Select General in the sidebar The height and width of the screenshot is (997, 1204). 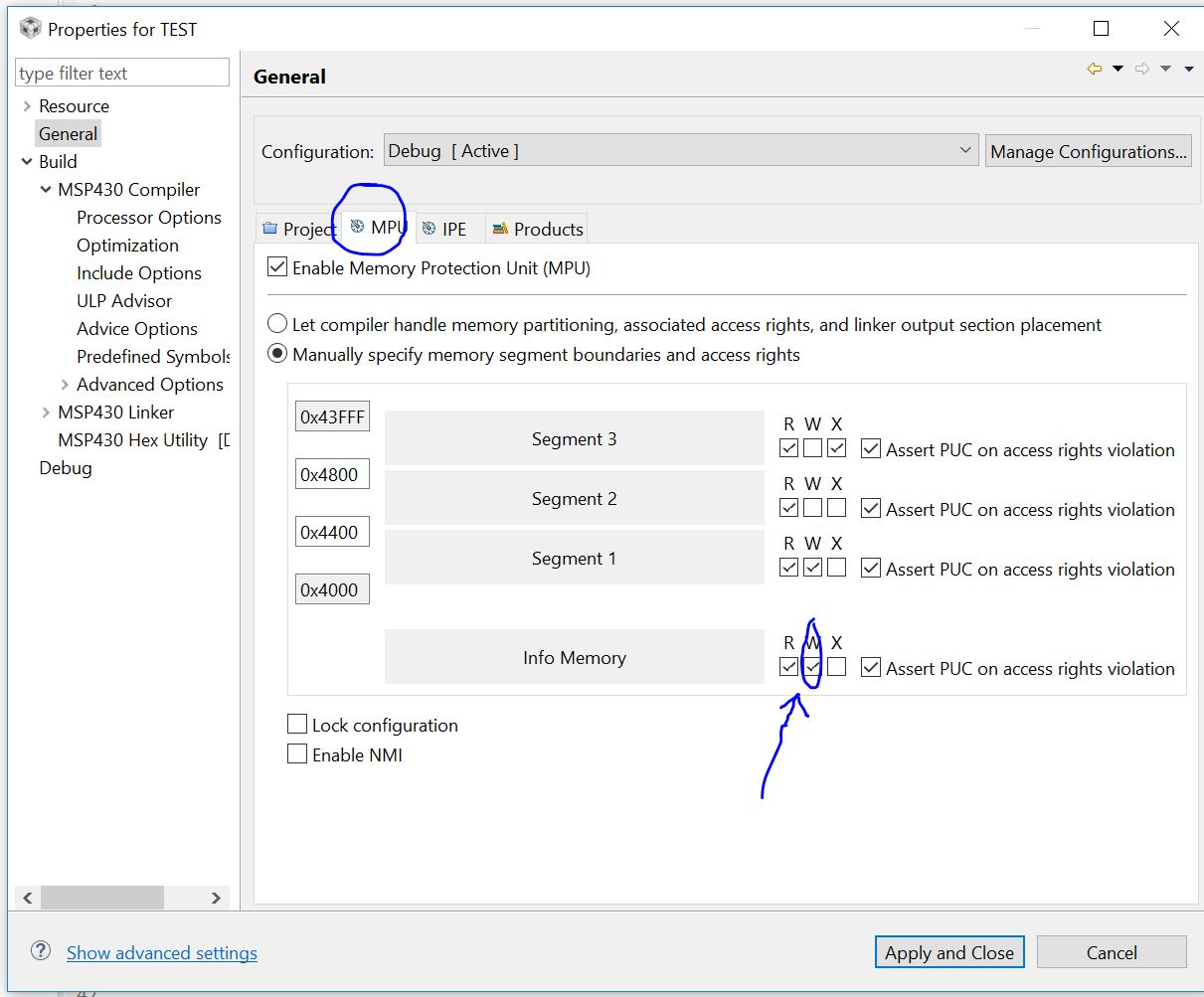[68, 133]
